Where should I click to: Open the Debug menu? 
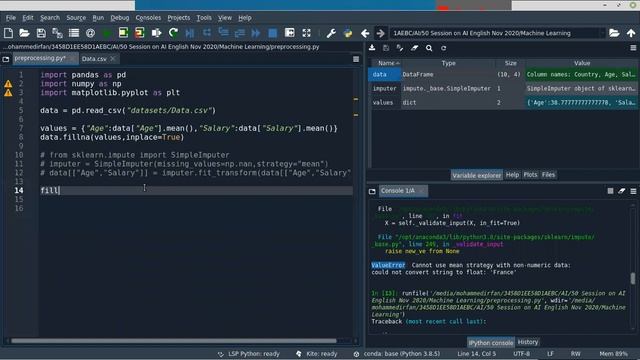(120, 18)
